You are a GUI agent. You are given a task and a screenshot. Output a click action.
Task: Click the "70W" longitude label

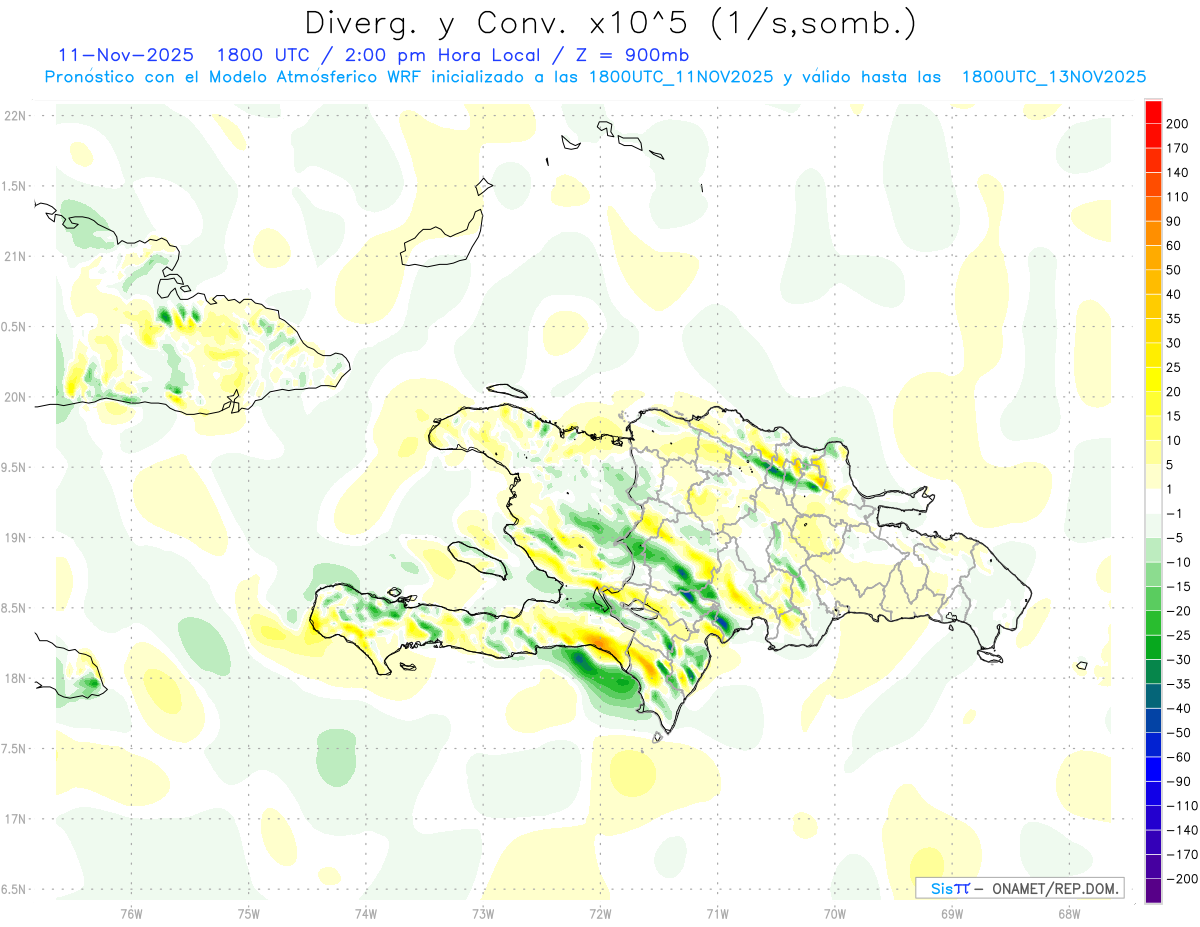[834, 913]
